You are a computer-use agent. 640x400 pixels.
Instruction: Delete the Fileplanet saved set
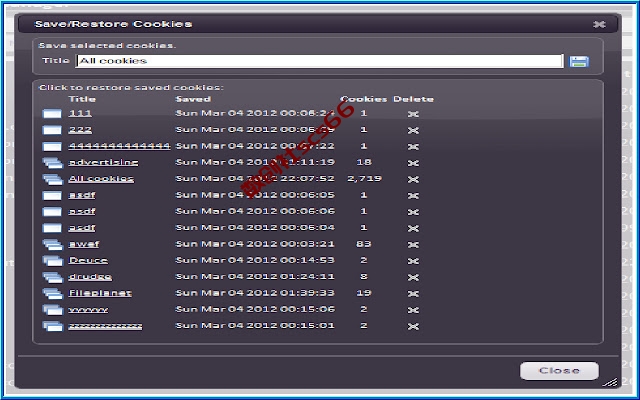413,293
